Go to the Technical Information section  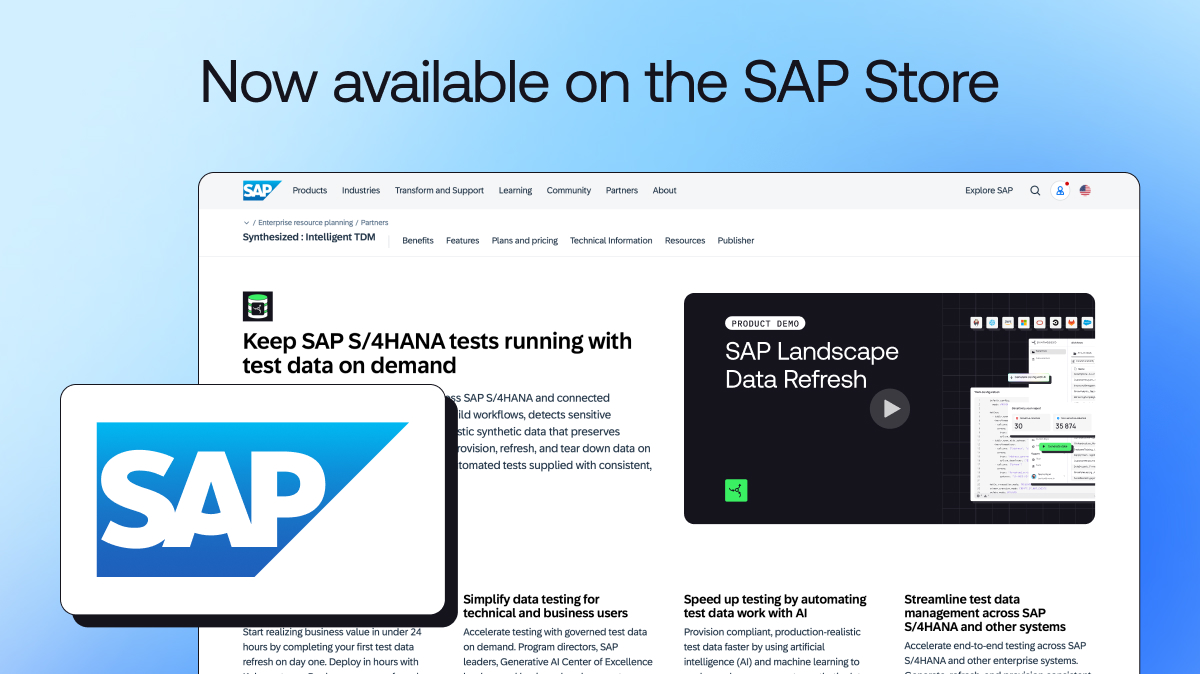(x=611, y=240)
